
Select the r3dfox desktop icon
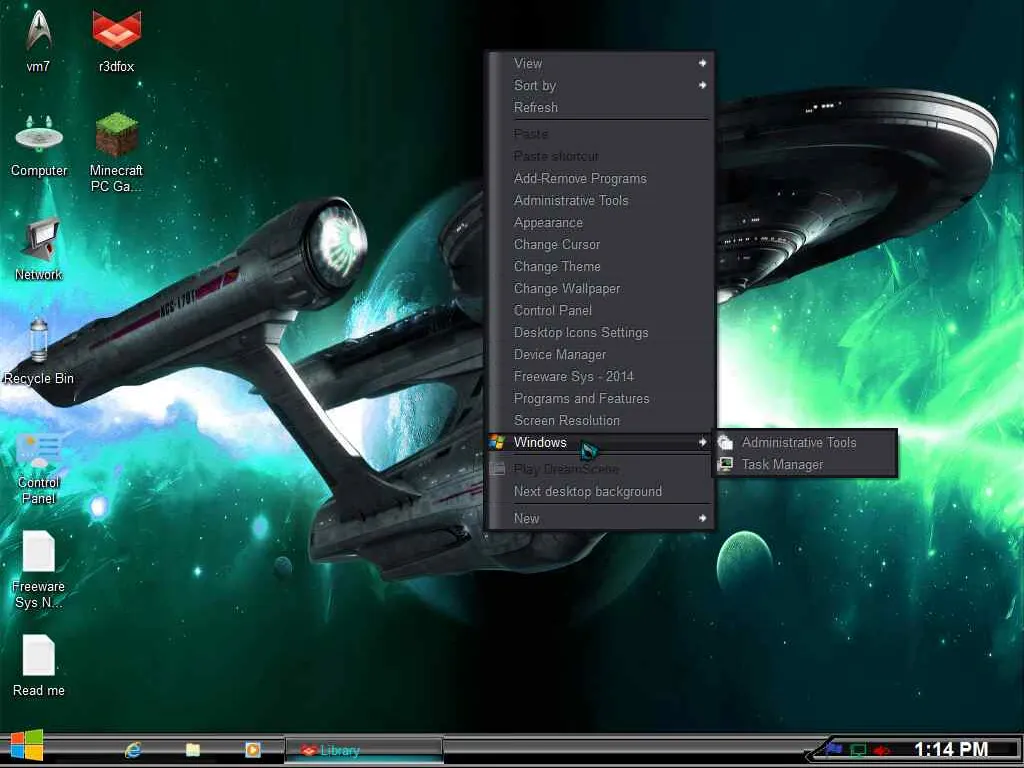(116, 40)
